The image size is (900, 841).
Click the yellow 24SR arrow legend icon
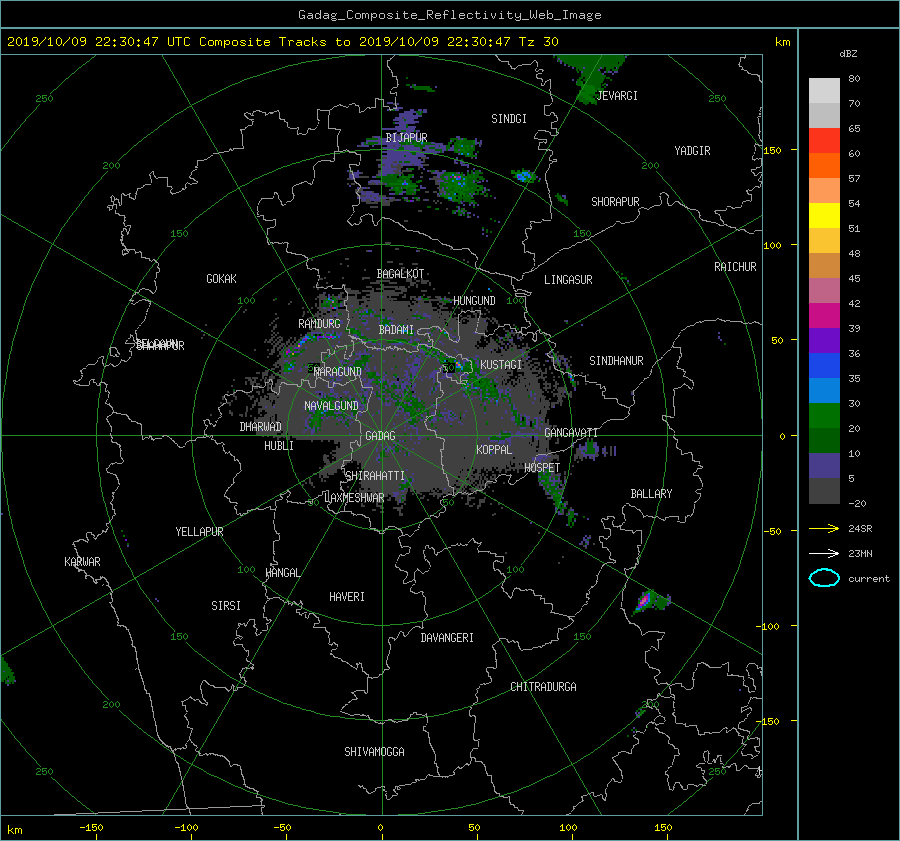point(824,528)
